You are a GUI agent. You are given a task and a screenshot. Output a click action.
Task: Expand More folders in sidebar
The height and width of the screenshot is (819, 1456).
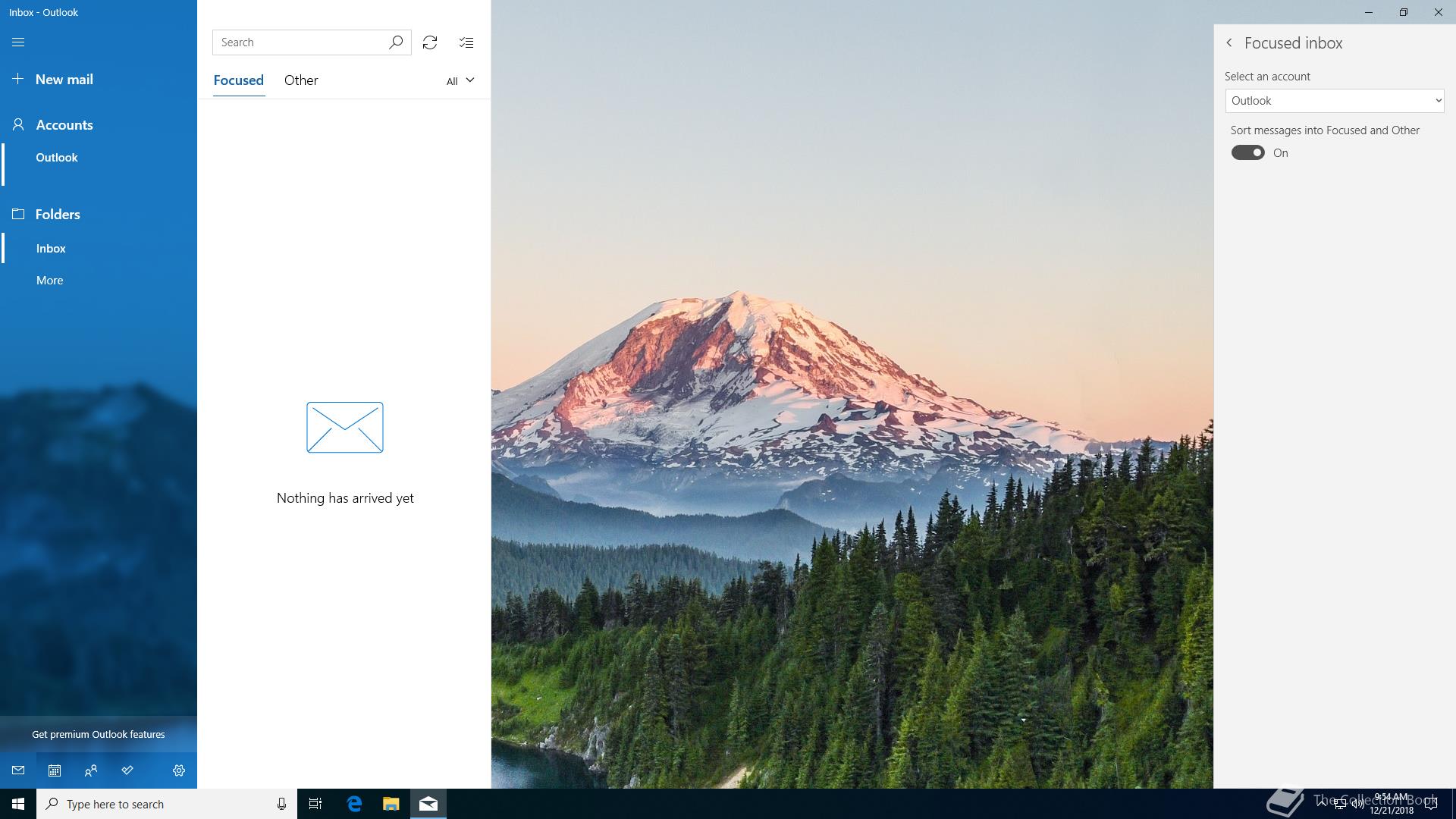(50, 281)
